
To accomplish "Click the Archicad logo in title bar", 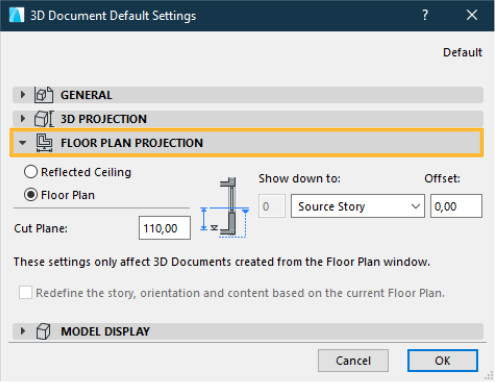I will 17,15.
